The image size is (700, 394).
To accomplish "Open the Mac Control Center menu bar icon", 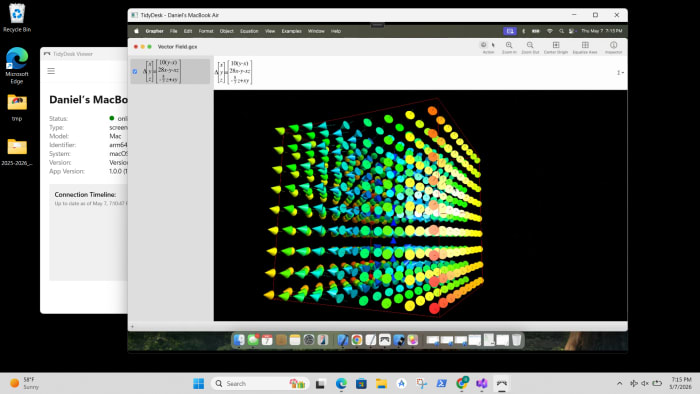I will 571,31.
